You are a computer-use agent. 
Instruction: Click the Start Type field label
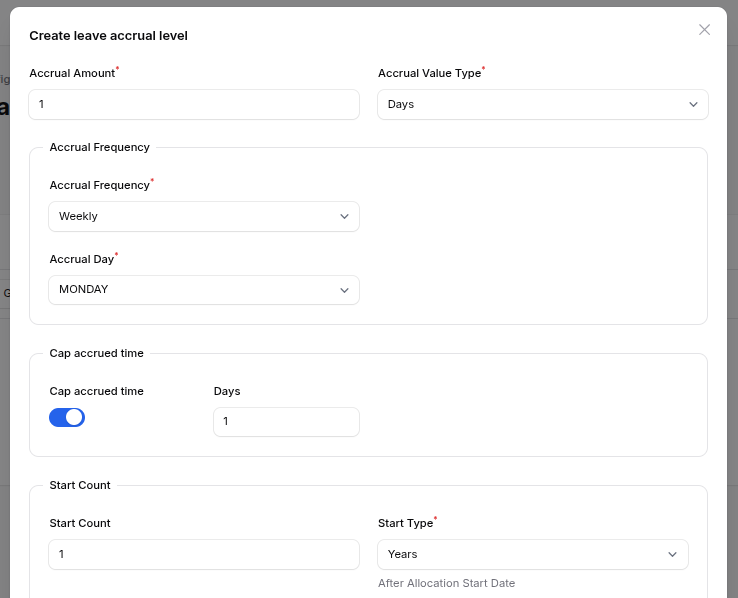[x=405, y=523]
